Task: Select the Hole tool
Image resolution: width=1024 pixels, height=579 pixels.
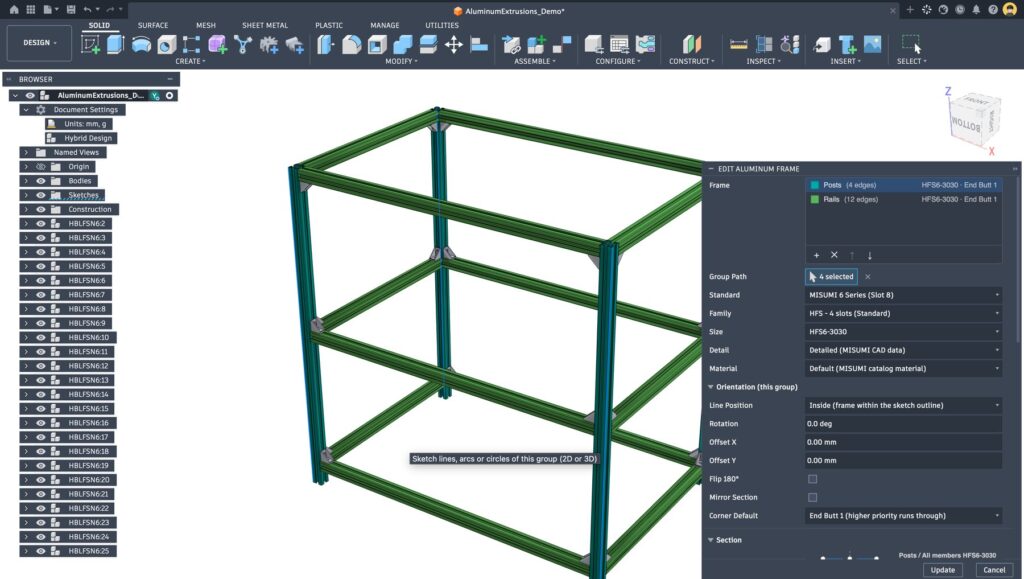Action: click(167, 44)
